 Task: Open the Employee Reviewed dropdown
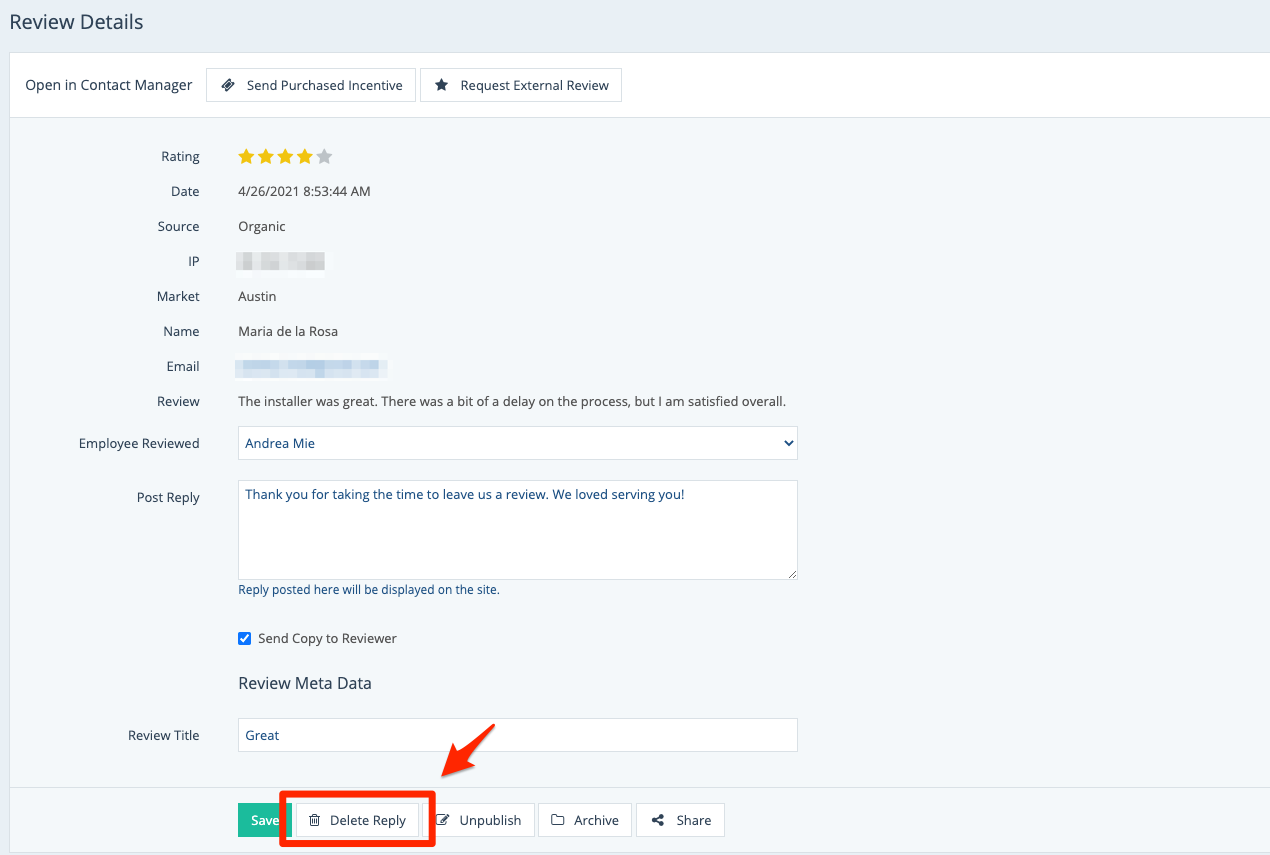tap(517, 444)
